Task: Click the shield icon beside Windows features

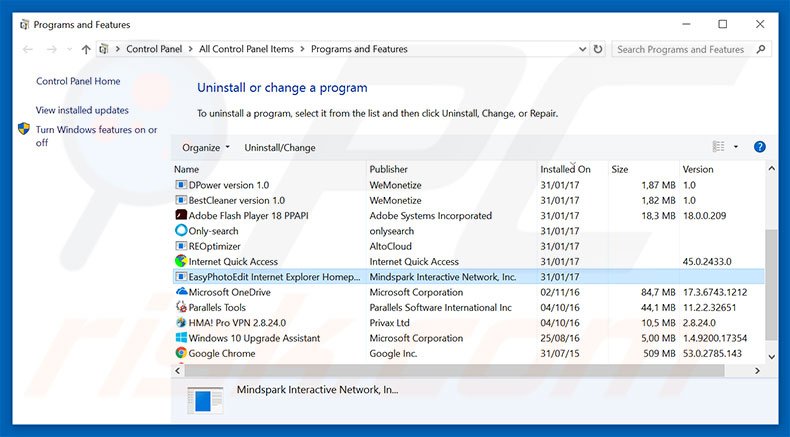Action: pyautogui.click(x=24, y=129)
